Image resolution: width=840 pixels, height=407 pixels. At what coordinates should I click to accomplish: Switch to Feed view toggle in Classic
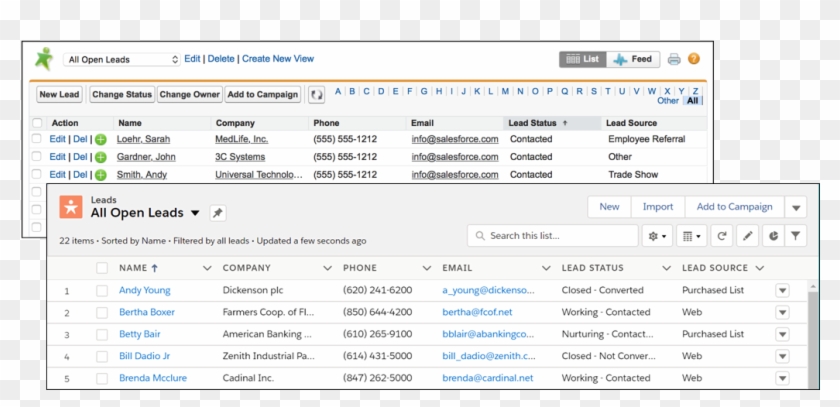point(633,59)
